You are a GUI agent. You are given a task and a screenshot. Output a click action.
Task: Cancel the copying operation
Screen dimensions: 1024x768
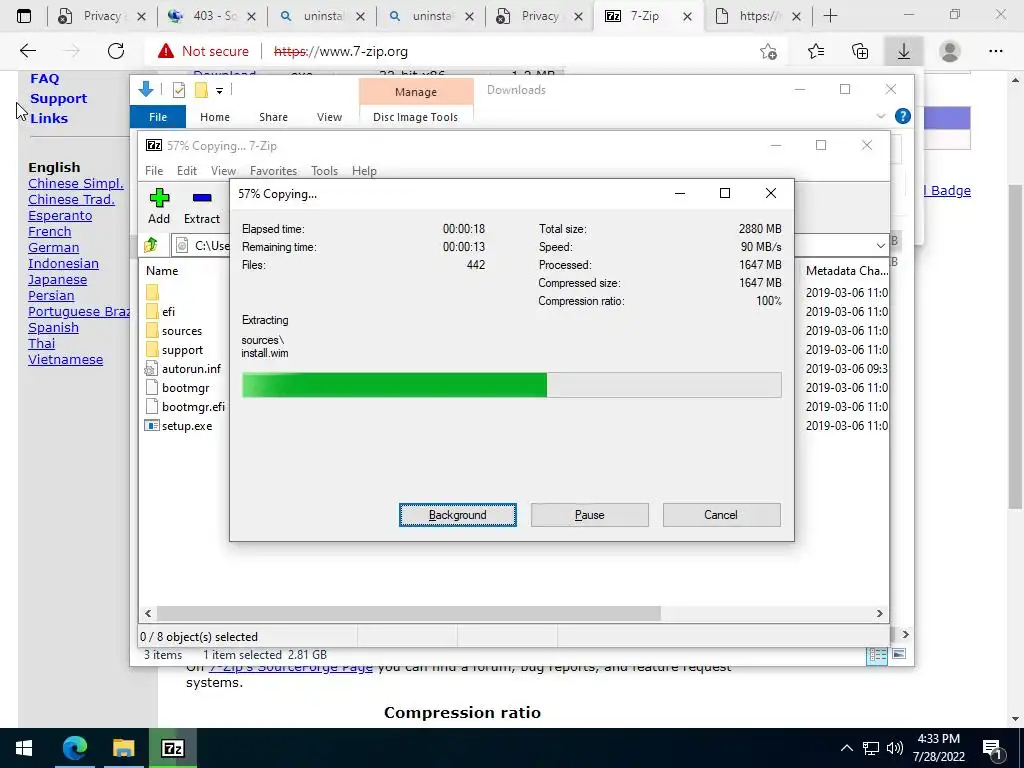[x=721, y=515]
